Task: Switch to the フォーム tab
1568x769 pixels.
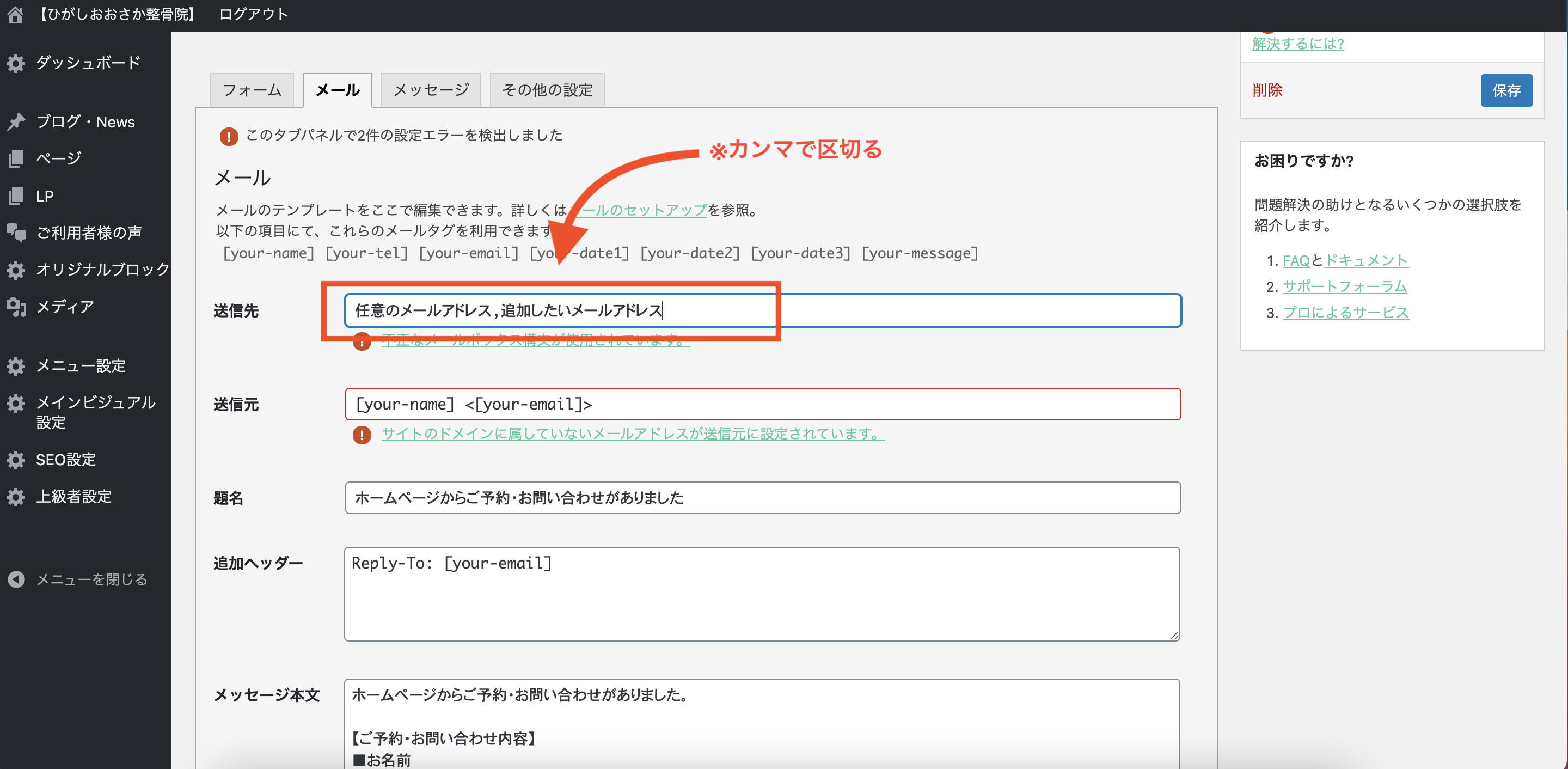Action: 252,90
